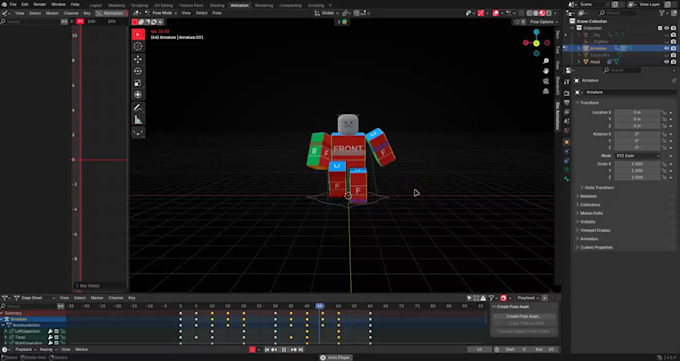Image resolution: width=680 pixels, height=361 pixels.
Task: Open the Render properties tab icon
Action: pos(566,93)
